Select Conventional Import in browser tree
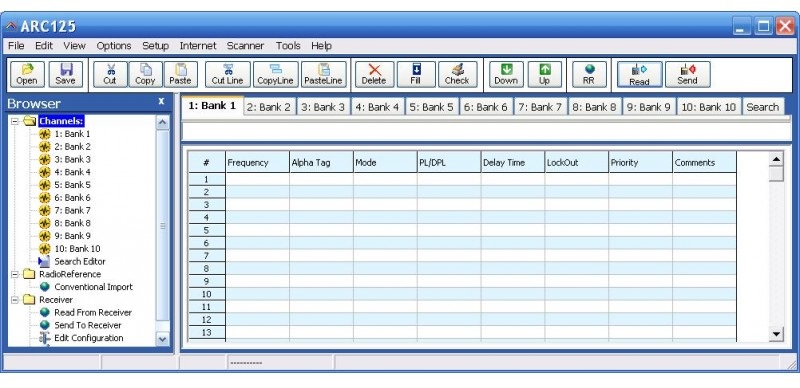The height and width of the screenshot is (388, 800). click(x=93, y=287)
